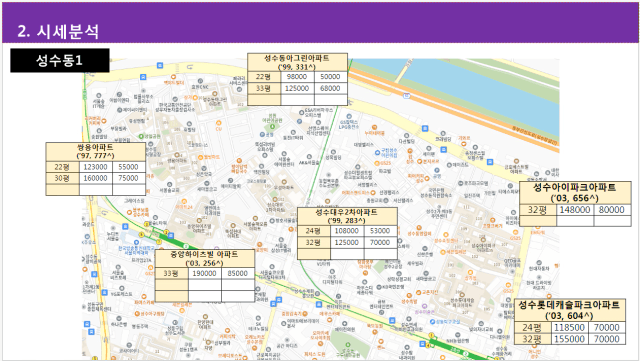The height and width of the screenshot is (361, 640).
Task: Select the 32평 cell in 성수아이파크아파트 table
Action: point(538,209)
